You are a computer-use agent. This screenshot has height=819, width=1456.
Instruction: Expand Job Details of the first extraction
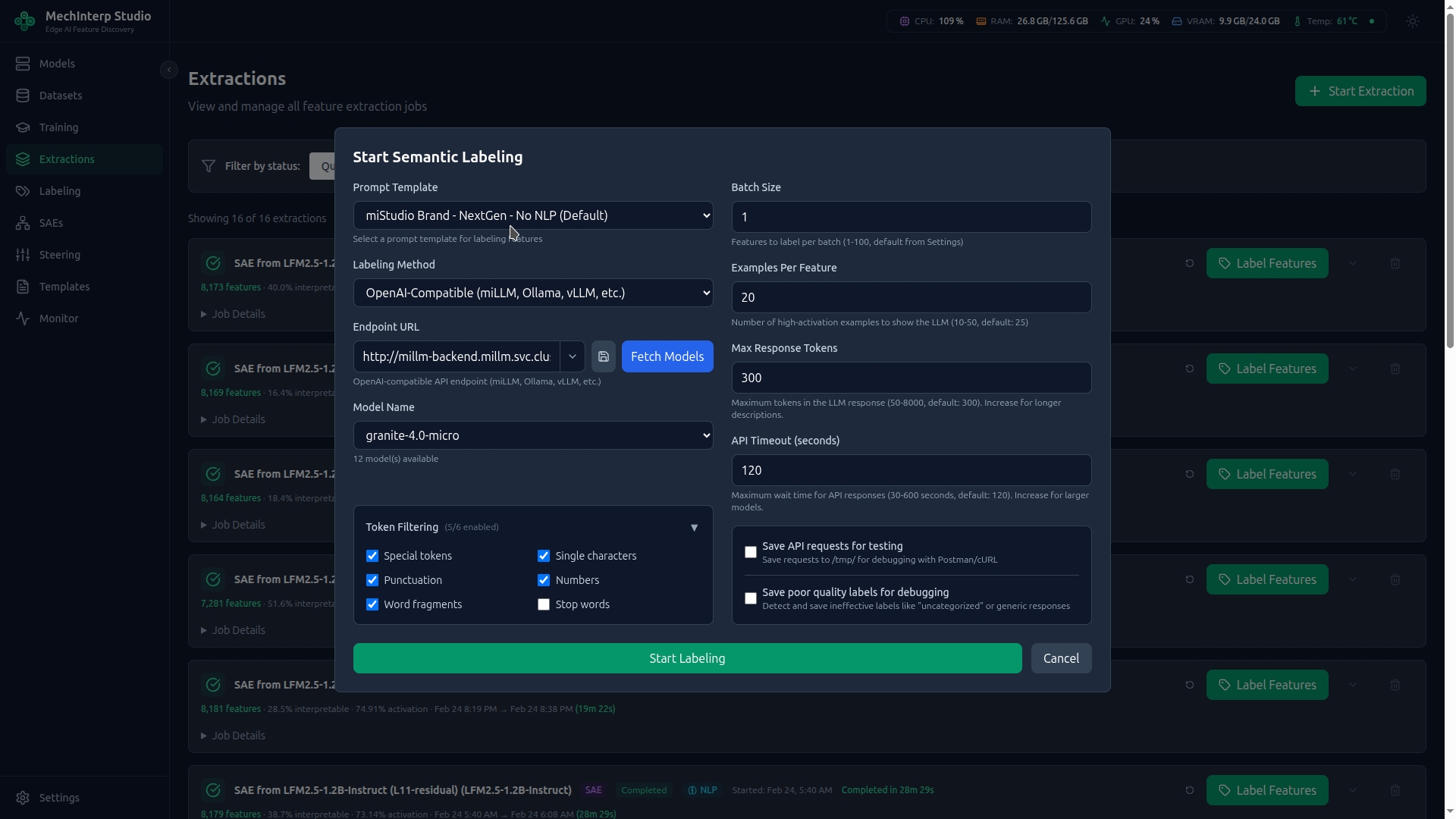[x=233, y=314]
